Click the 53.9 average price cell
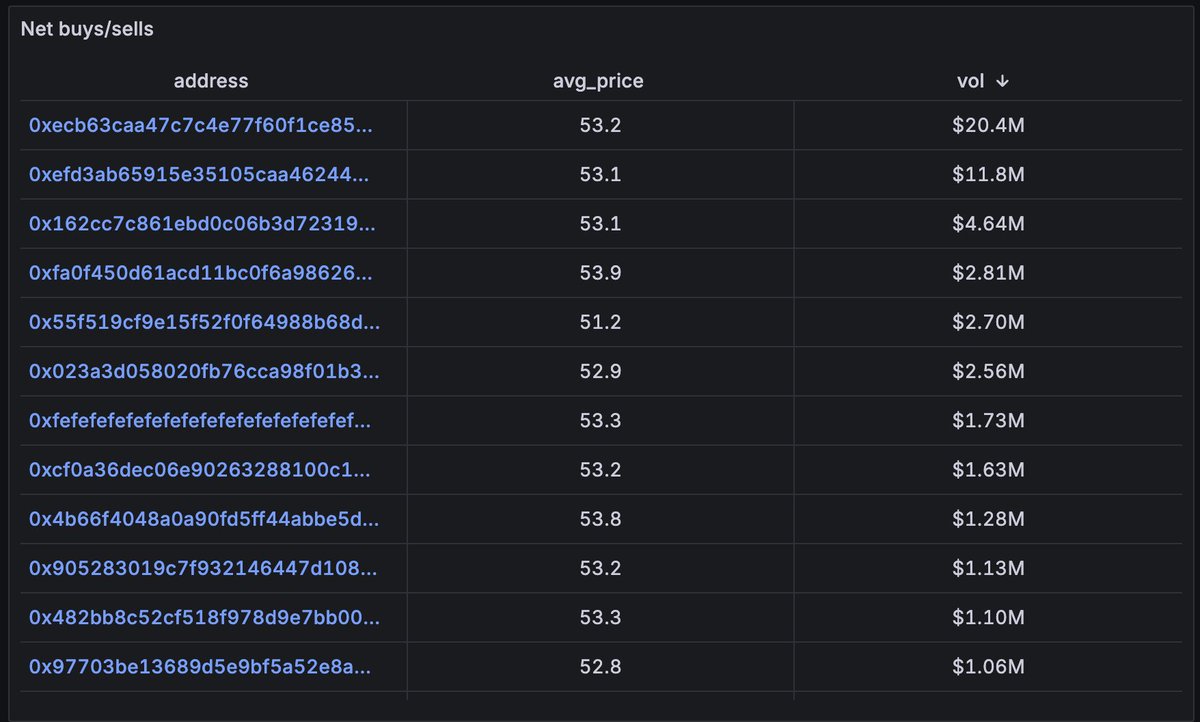The width and height of the screenshot is (1200, 722). 600,272
